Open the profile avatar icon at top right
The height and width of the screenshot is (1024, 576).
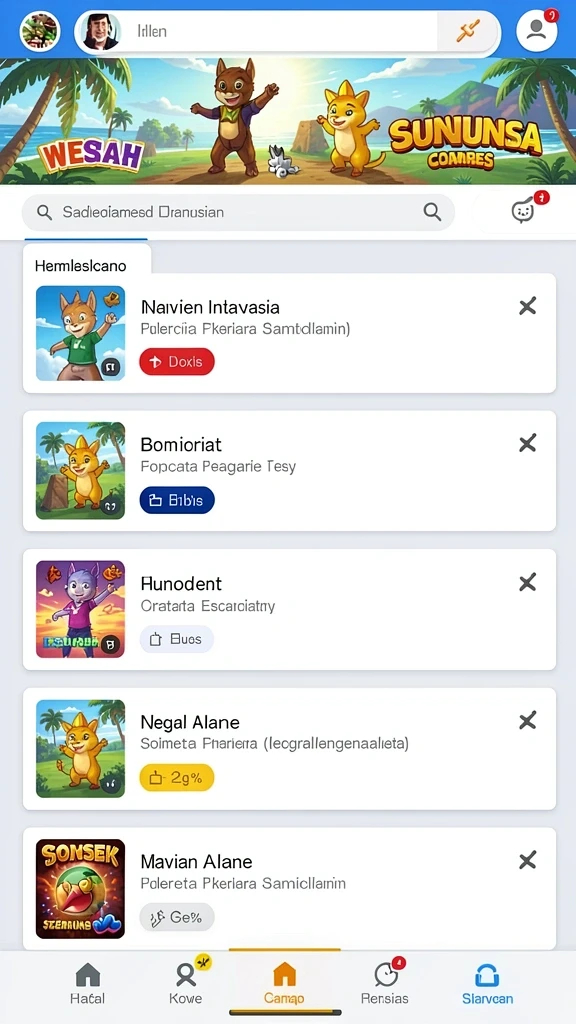[x=537, y=31]
